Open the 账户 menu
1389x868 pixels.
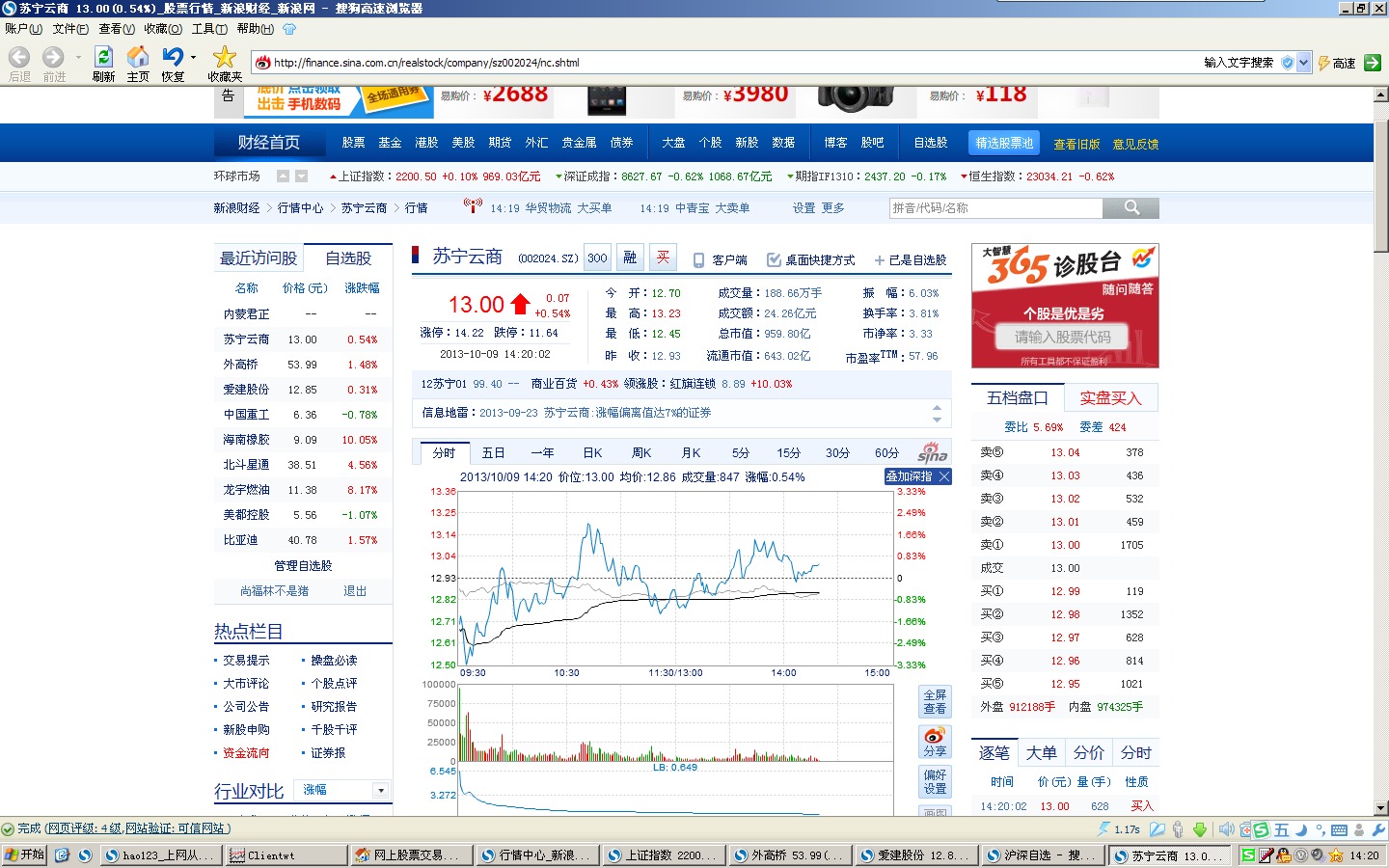[x=23, y=29]
